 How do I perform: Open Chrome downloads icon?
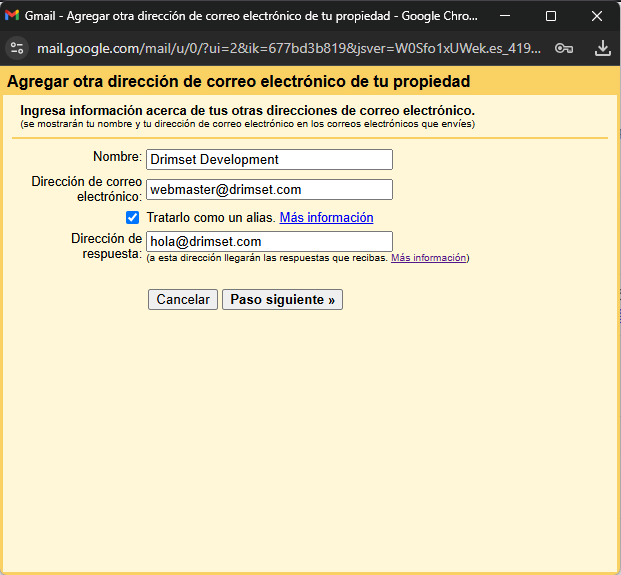(x=602, y=48)
